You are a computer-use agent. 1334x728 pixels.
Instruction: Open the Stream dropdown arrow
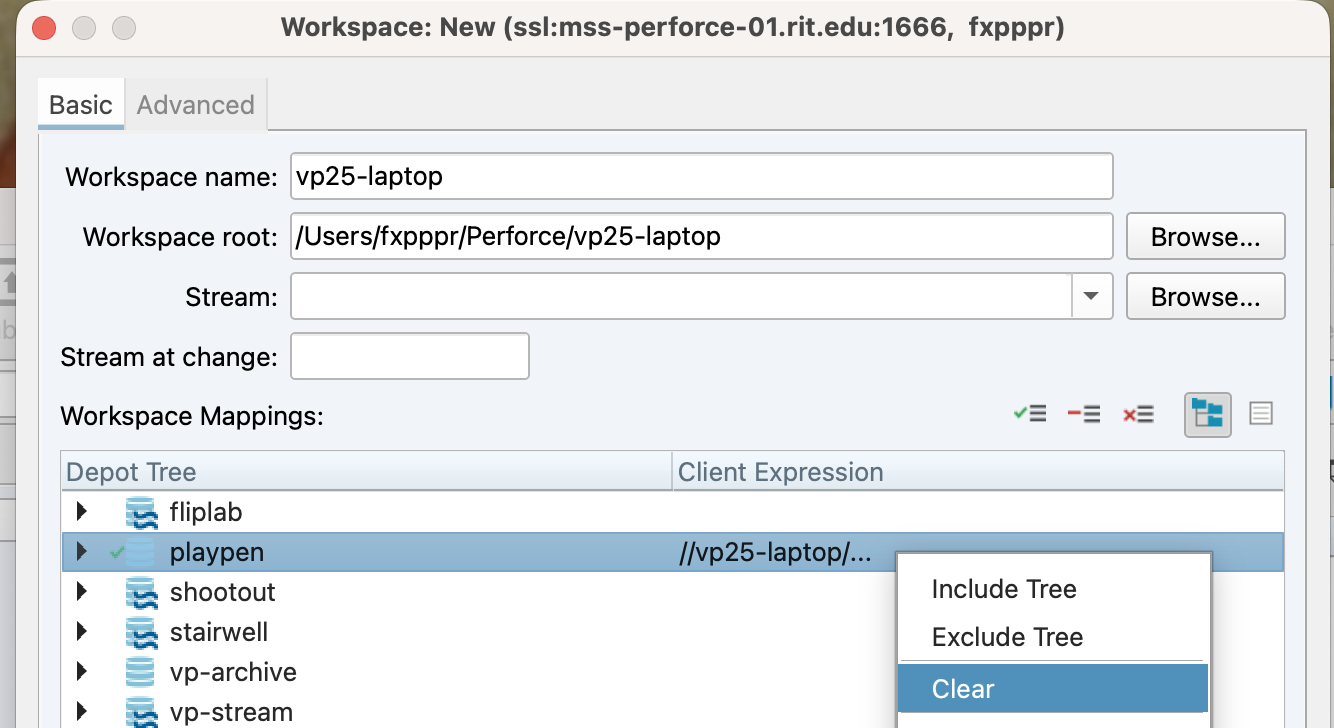point(1092,297)
